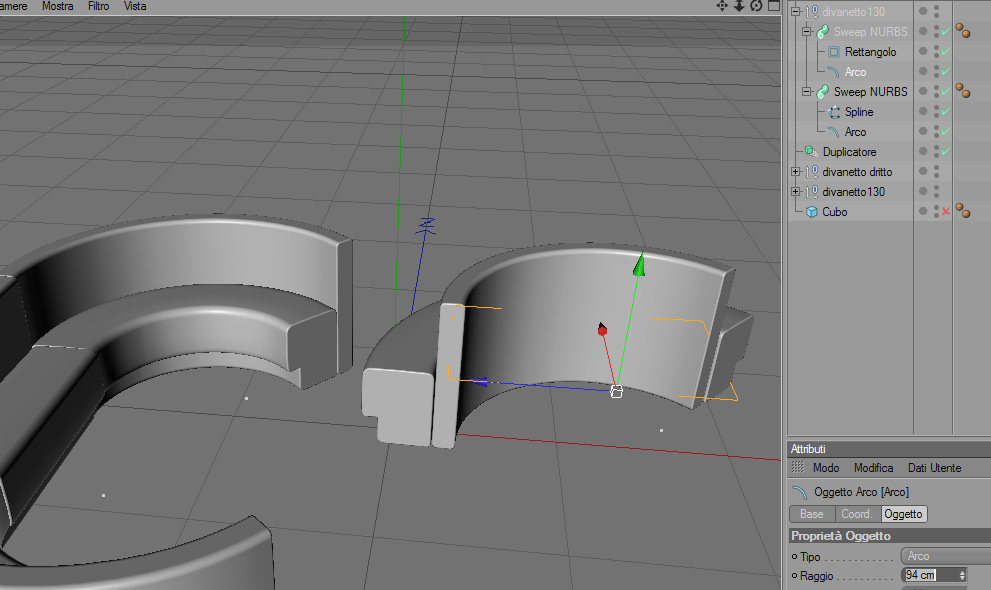Disable the green check on Spline
This screenshot has width=991, height=590.
coord(945,111)
